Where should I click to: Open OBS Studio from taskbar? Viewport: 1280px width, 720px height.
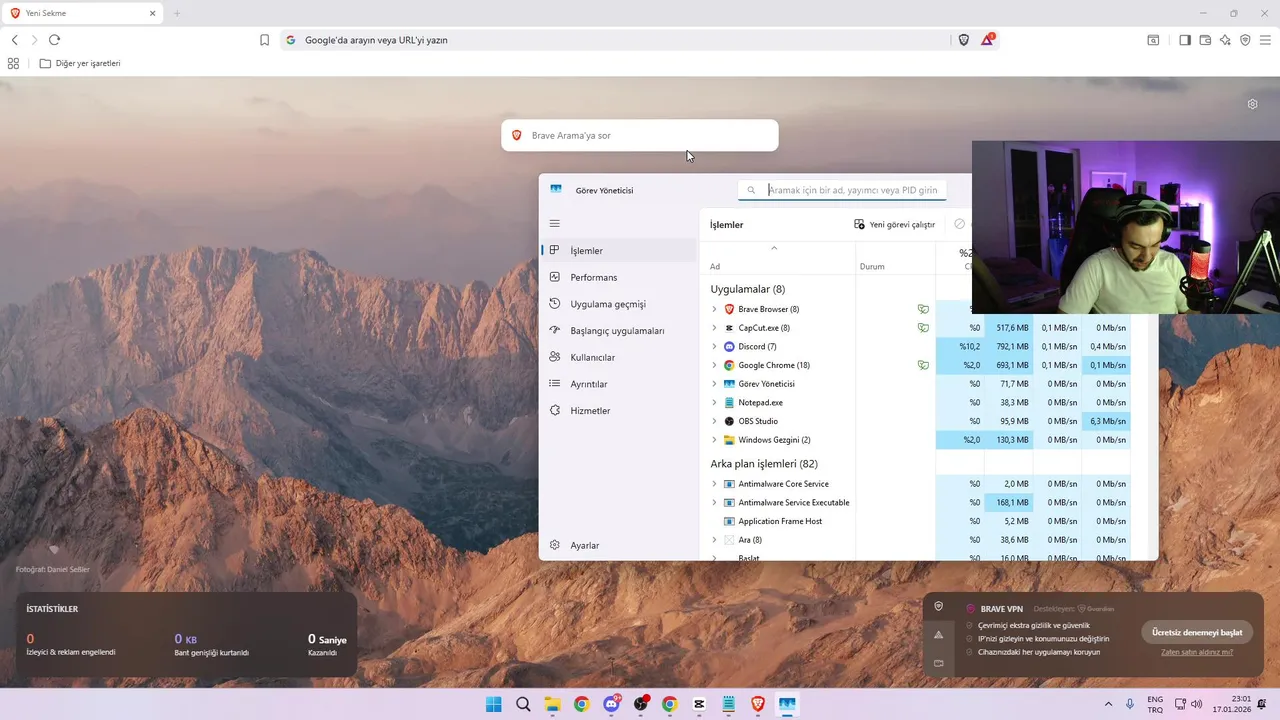coord(640,704)
